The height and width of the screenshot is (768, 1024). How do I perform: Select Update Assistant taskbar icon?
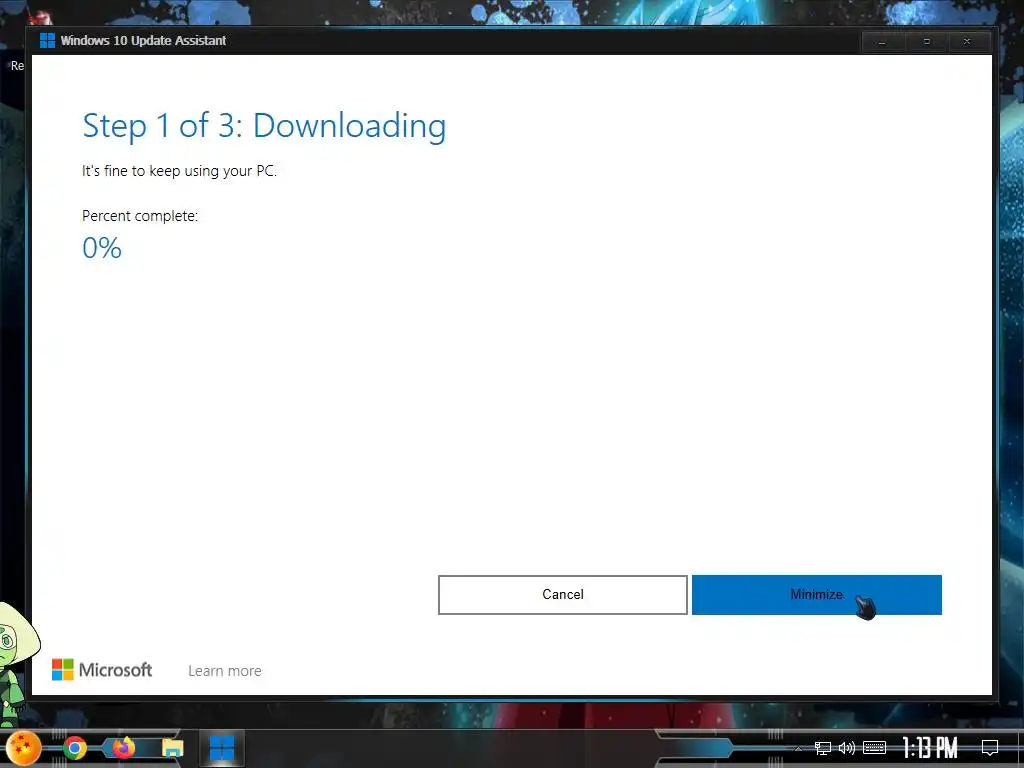click(x=222, y=748)
